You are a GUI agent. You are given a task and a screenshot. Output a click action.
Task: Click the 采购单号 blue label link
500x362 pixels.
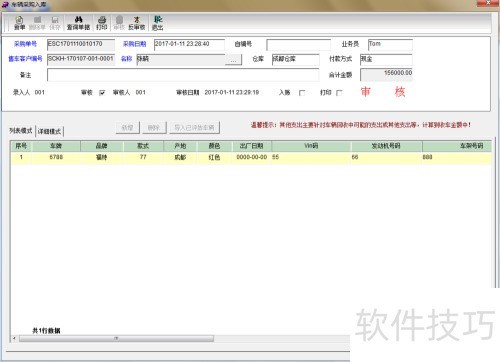pyautogui.click(x=25, y=44)
